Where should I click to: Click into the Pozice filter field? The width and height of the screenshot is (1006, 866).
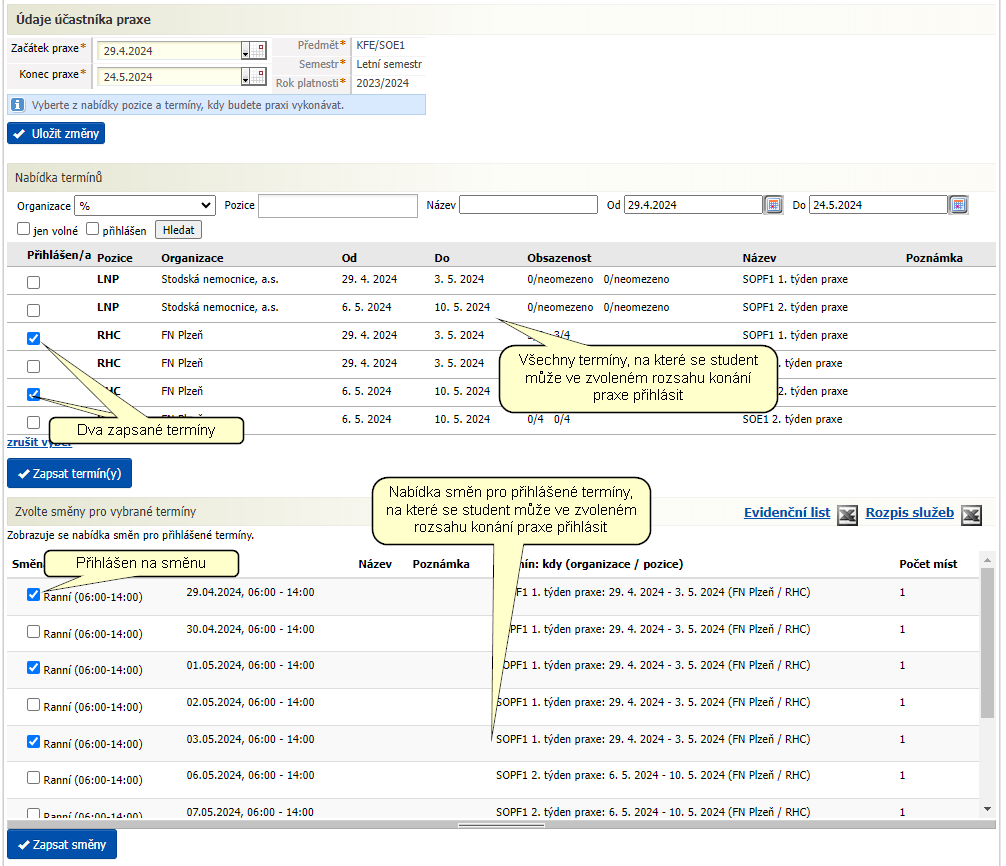pos(337,206)
